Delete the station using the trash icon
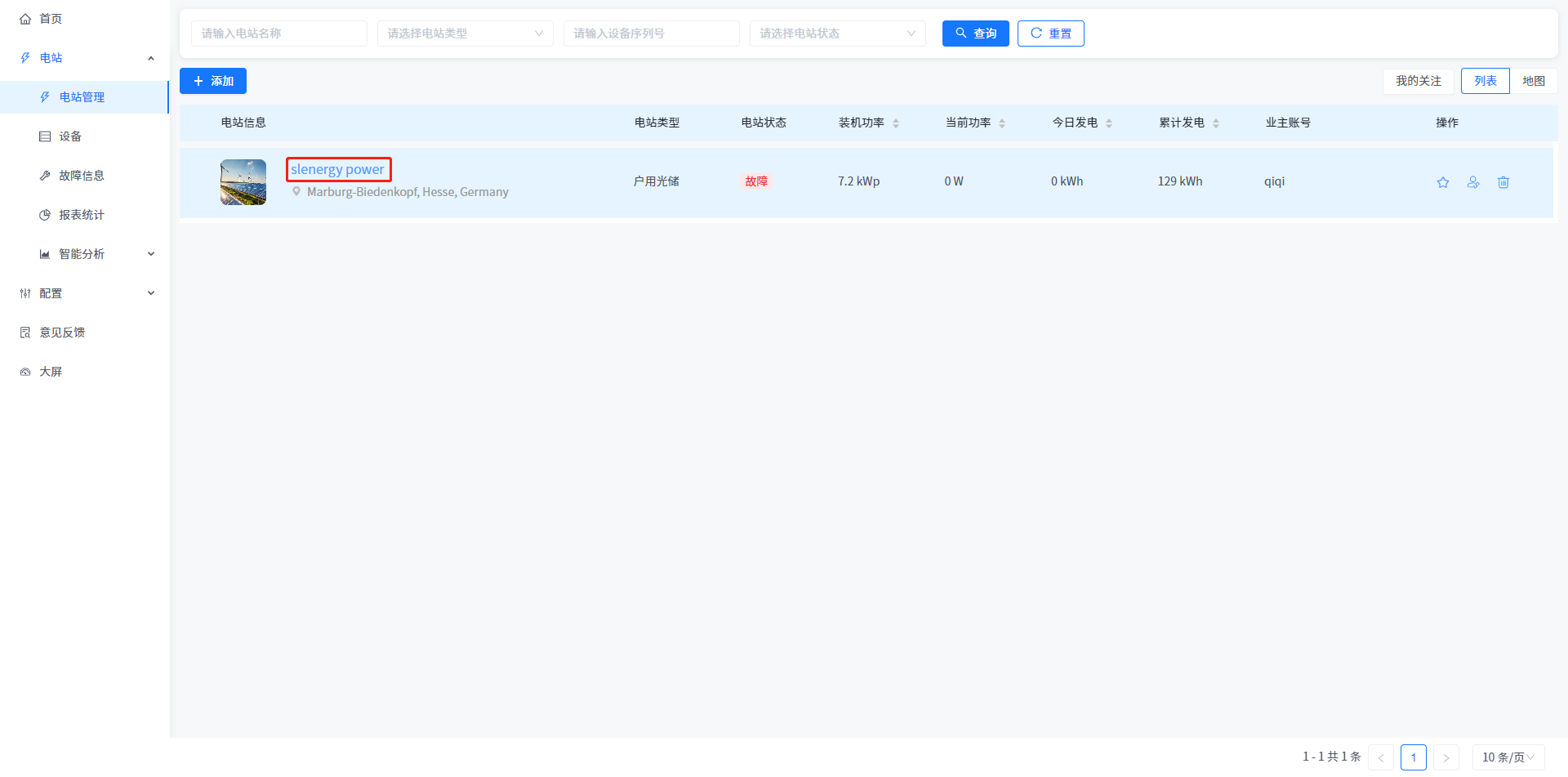Image resolution: width=1568 pixels, height=777 pixels. [1503, 182]
